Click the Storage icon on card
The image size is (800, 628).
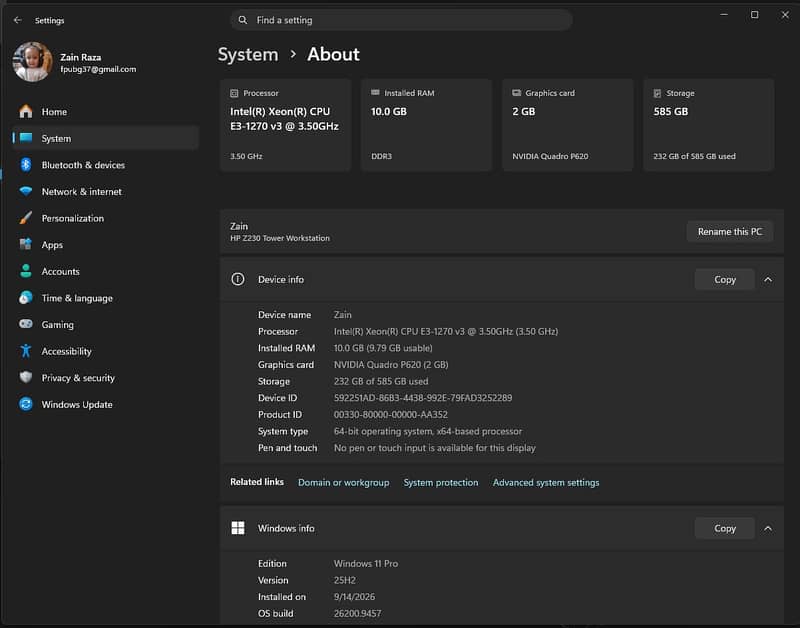[657, 93]
